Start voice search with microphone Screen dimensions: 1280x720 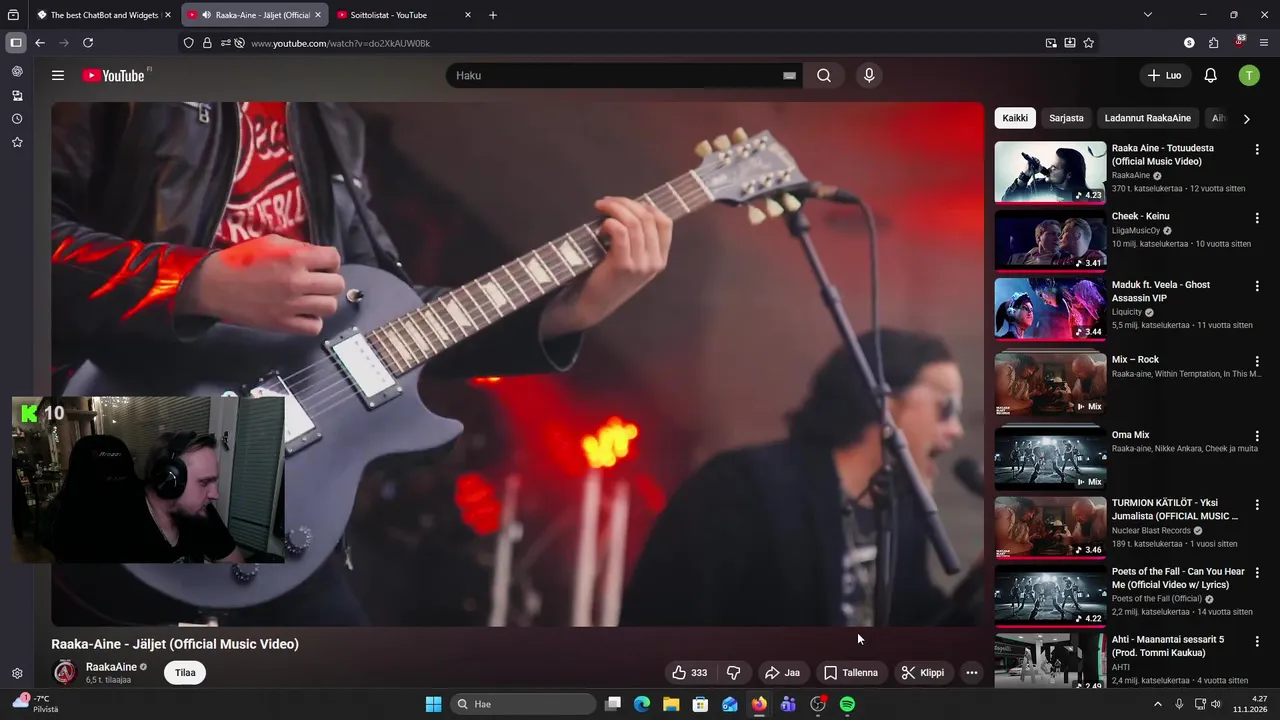[869, 75]
